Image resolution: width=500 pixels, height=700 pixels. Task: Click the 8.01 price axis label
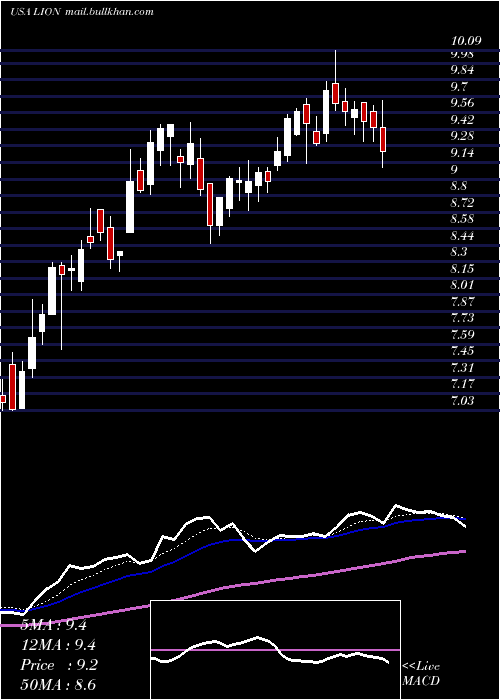coord(464,285)
